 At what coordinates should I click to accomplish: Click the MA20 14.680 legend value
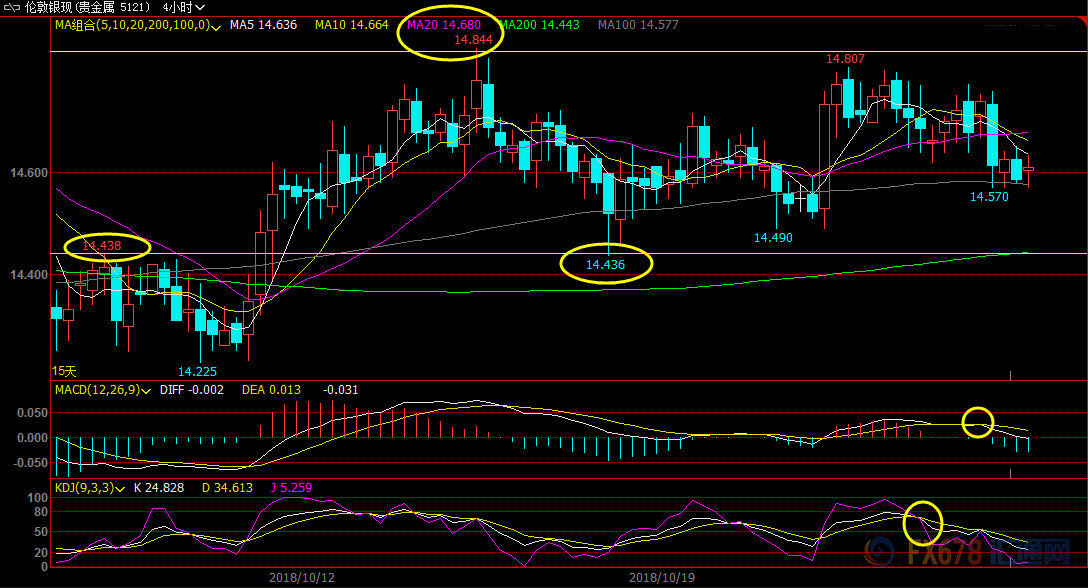click(443, 25)
